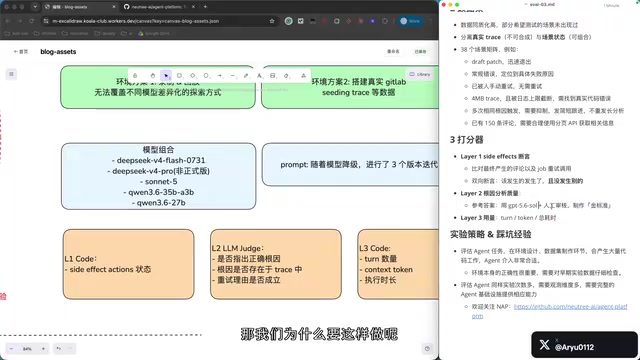640x360 pixels.
Task: Select the blue model combination box
Action: coord(159,176)
